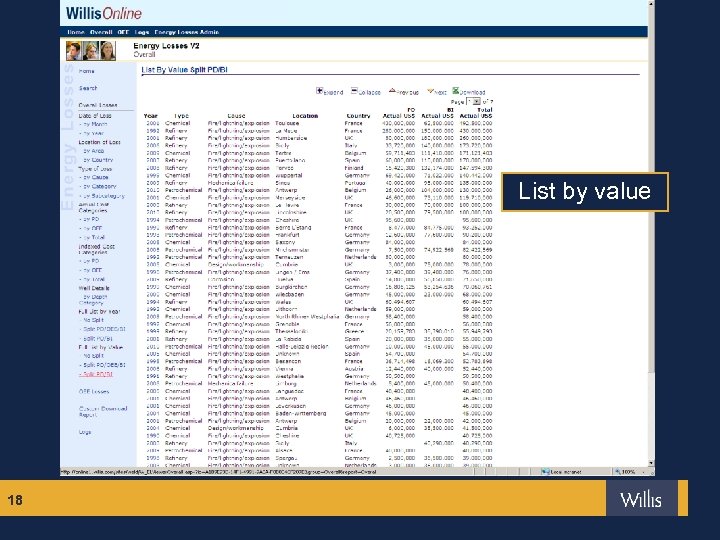Open Type of Loss by Subcategory

pyautogui.click(x=102, y=196)
